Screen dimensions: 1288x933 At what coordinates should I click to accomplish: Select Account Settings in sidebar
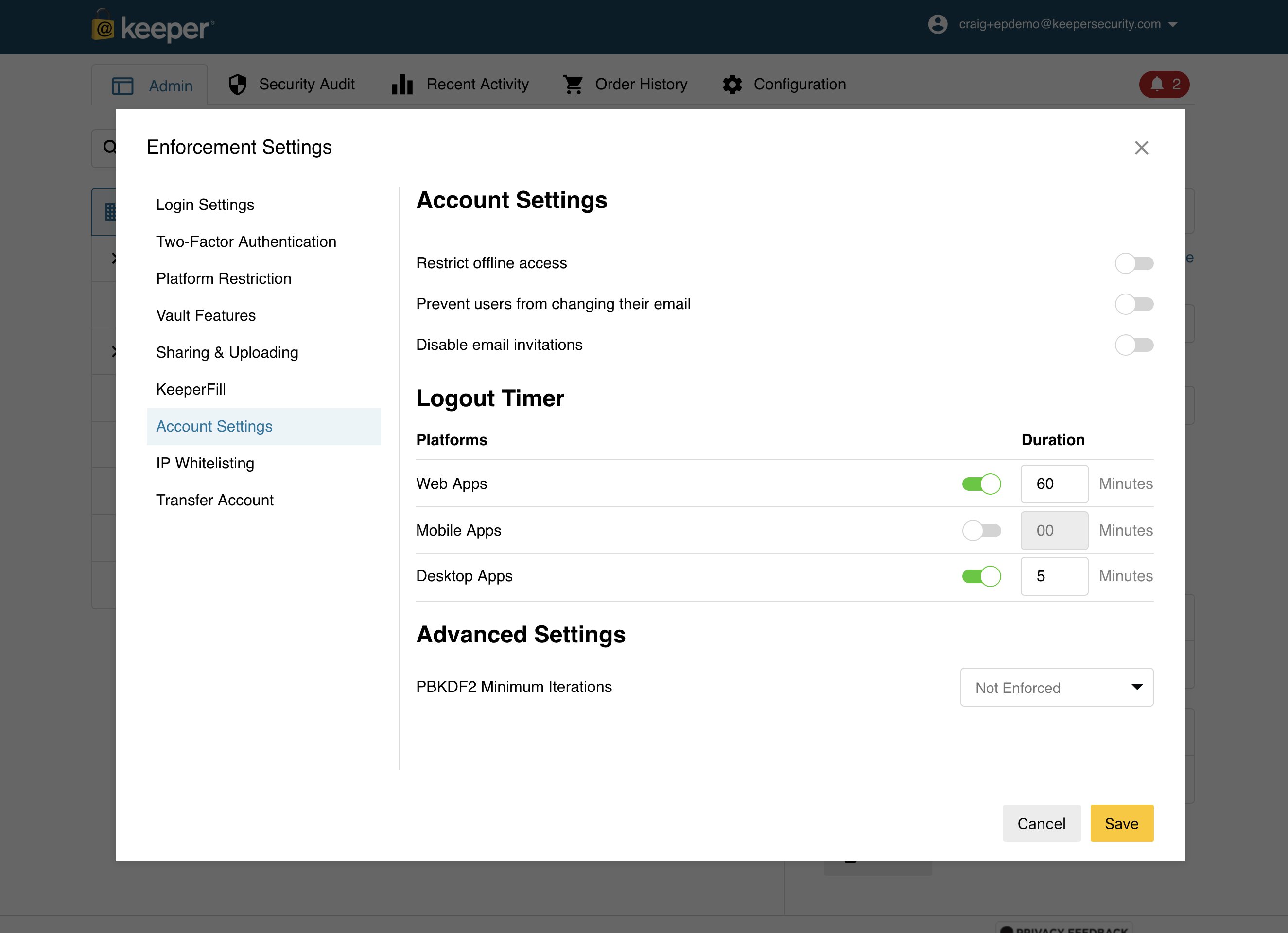pyautogui.click(x=263, y=427)
